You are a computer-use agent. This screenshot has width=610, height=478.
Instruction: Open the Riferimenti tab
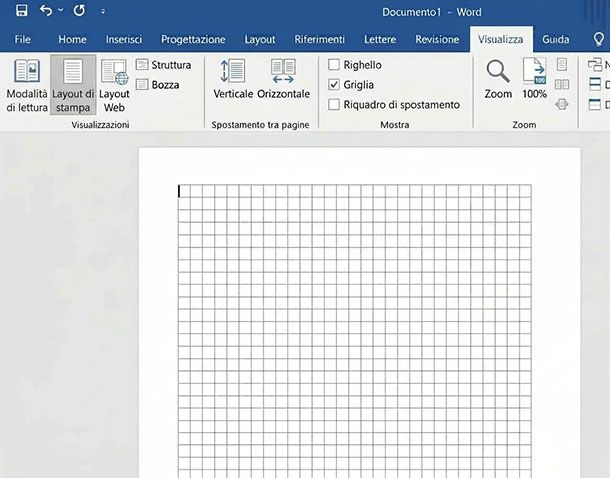coord(319,39)
